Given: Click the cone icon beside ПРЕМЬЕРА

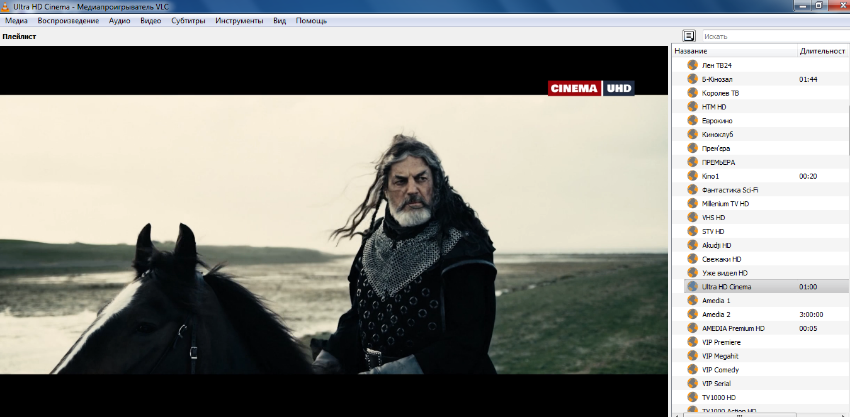Looking at the screenshot, I should 692,162.
